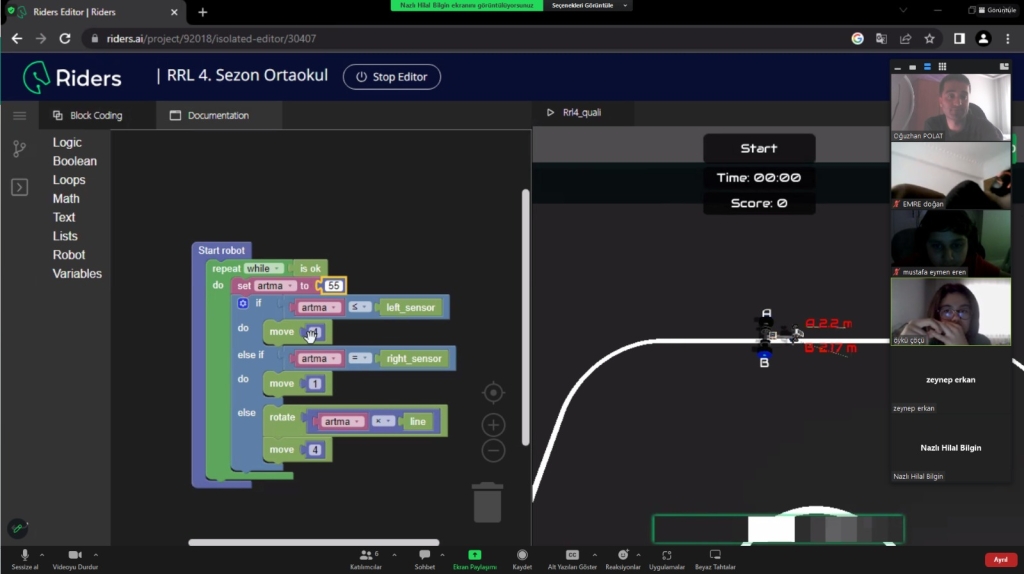Screen dimensions: 1024x574
Task: Select the Robot block category
Action: tap(69, 255)
